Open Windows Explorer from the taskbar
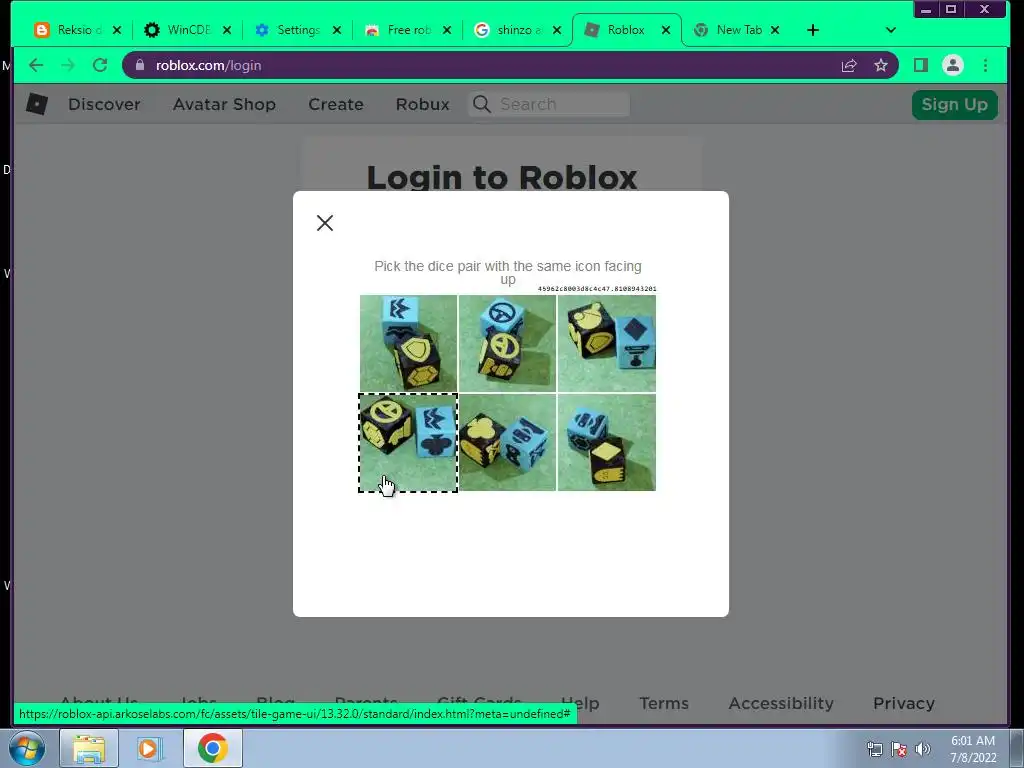Image resolution: width=1024 pixels, height=768 pixels. pos(89,748)
